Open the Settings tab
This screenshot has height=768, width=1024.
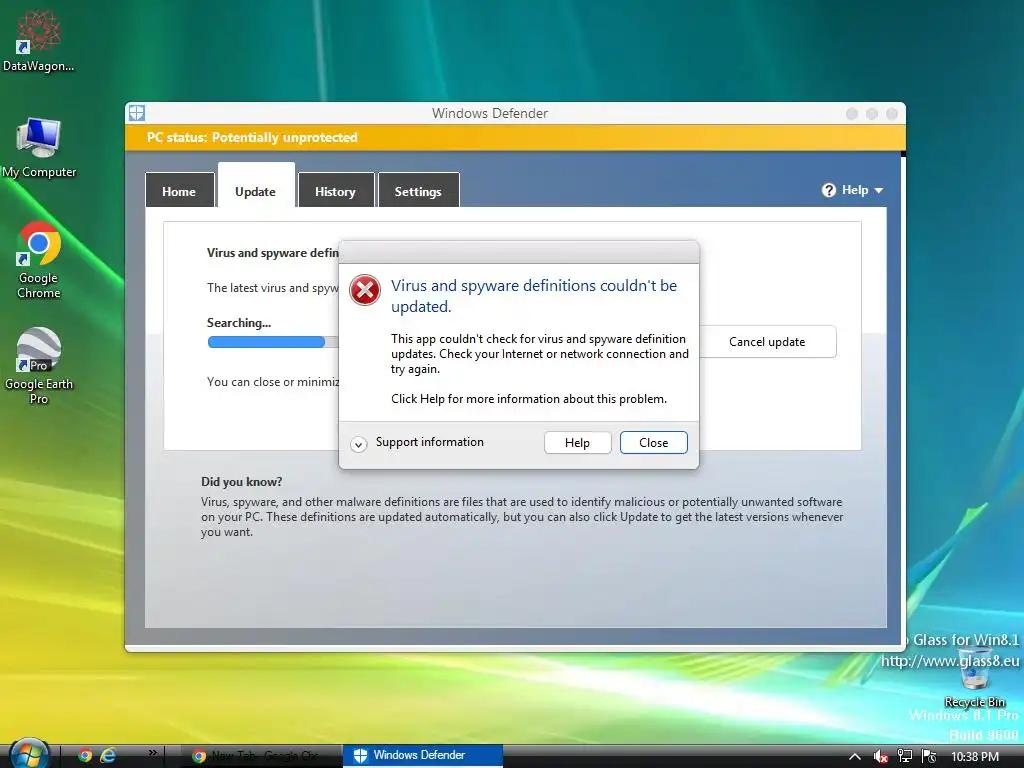tap(419, 191)
